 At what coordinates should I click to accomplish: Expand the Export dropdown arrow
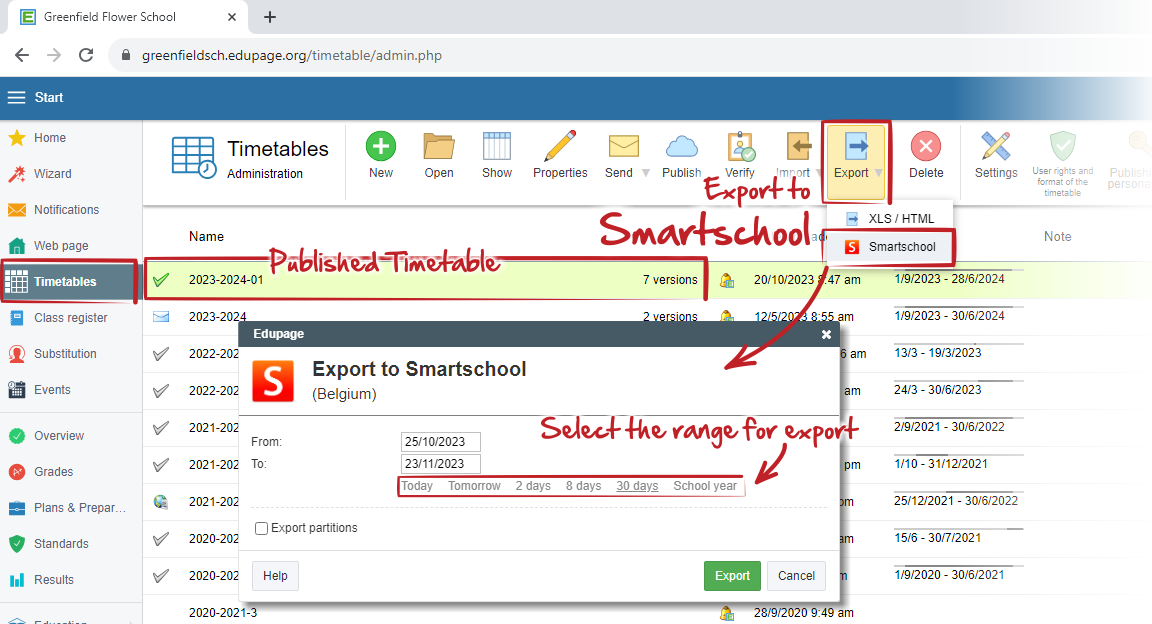[879, 173]
